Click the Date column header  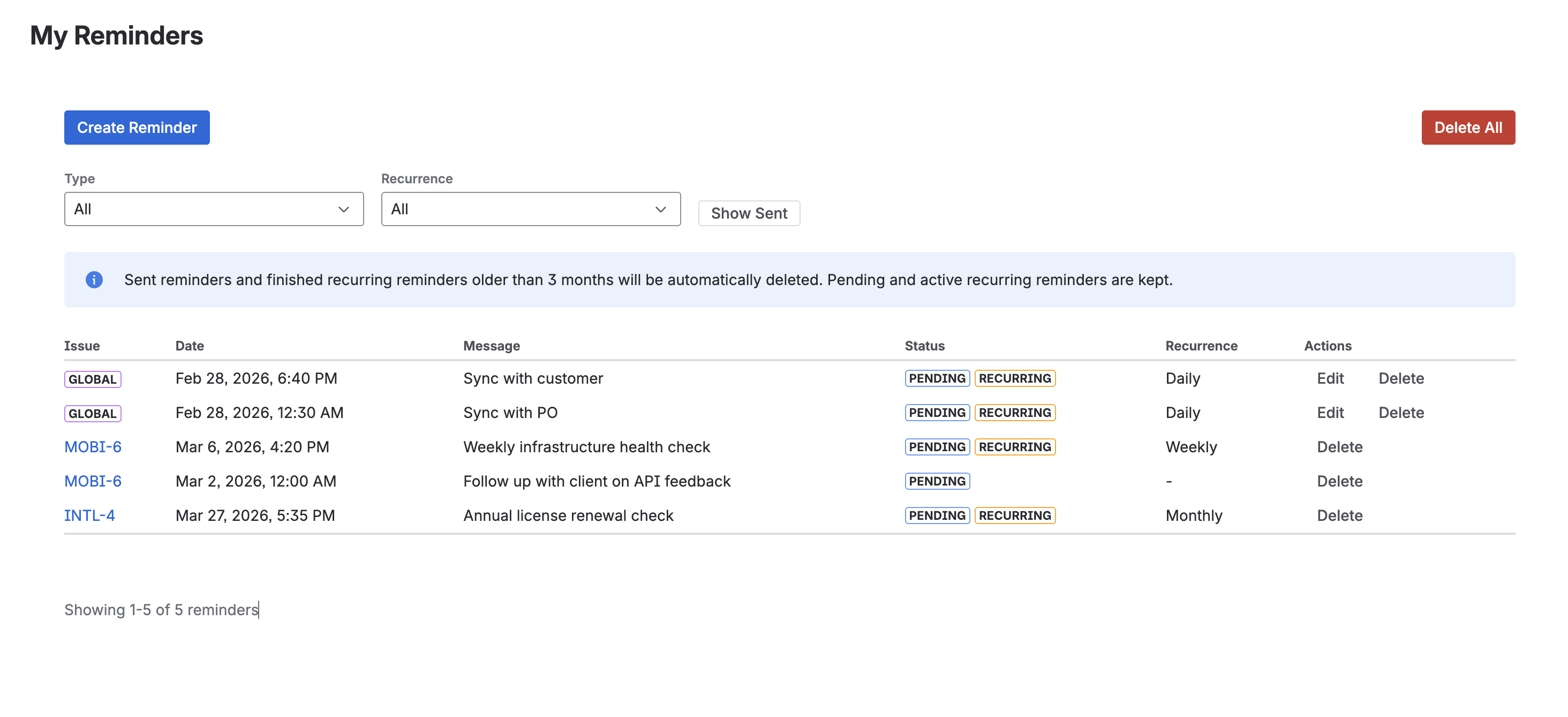189,346
